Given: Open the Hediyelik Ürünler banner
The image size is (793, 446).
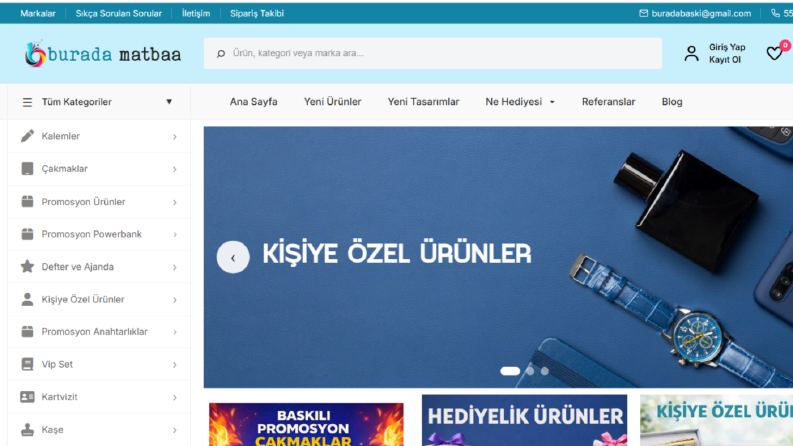Looking at the screenshot, I should (x=524, y=420).
